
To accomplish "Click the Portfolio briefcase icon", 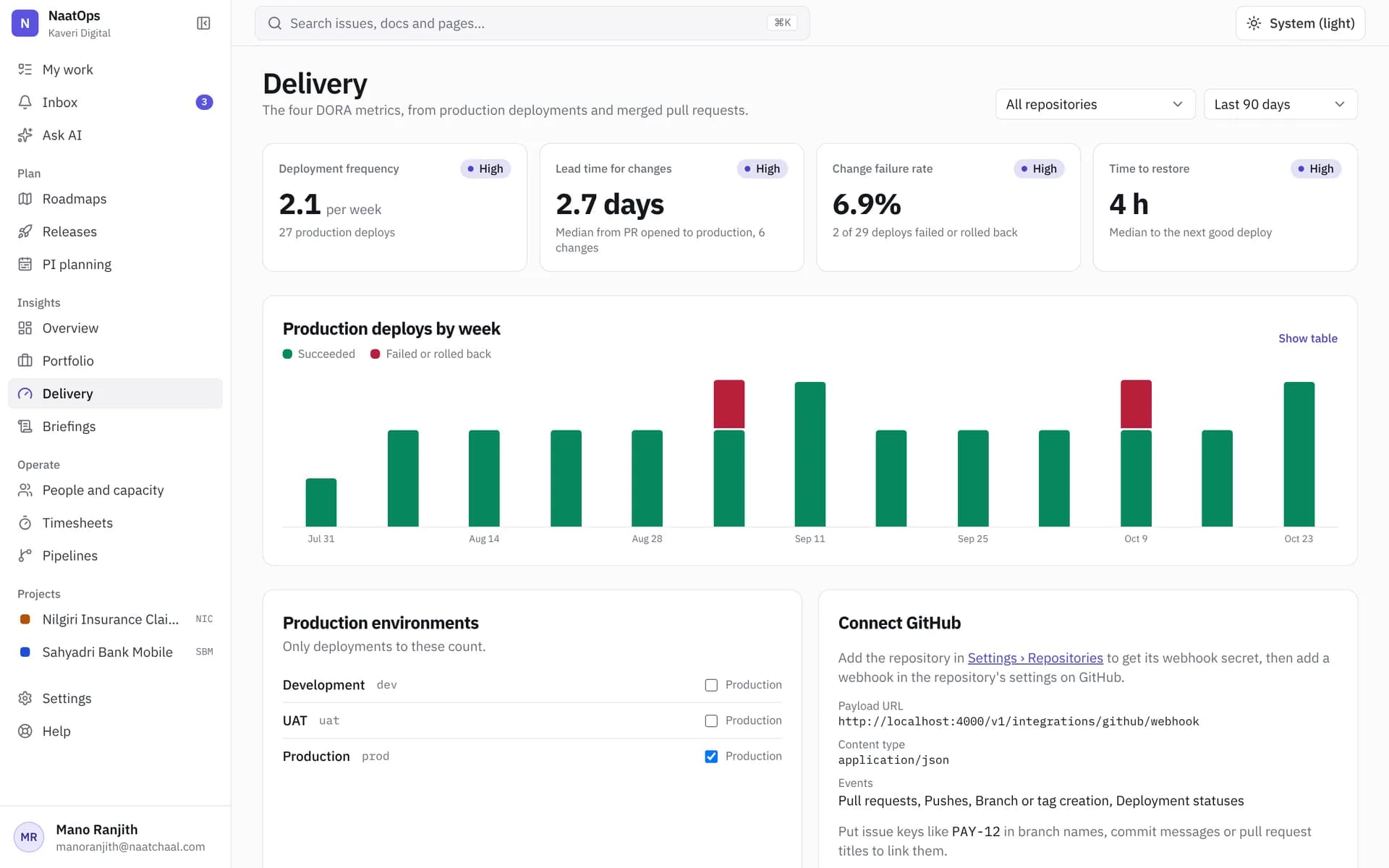I will (x=25, y=361).
